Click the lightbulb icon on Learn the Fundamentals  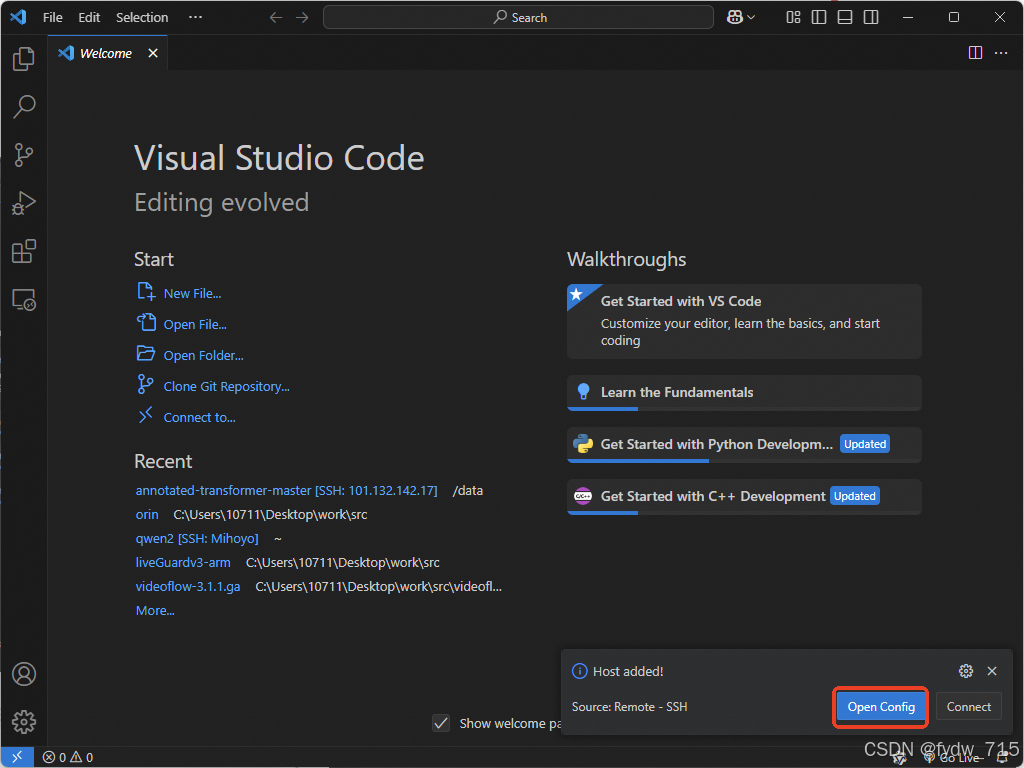click(x=583, y=392)
